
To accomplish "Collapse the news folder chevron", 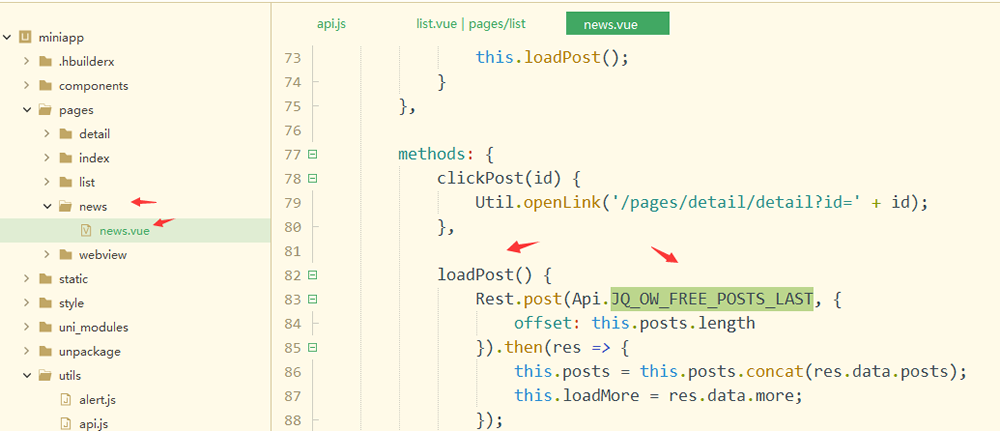I will click(47, 207).
